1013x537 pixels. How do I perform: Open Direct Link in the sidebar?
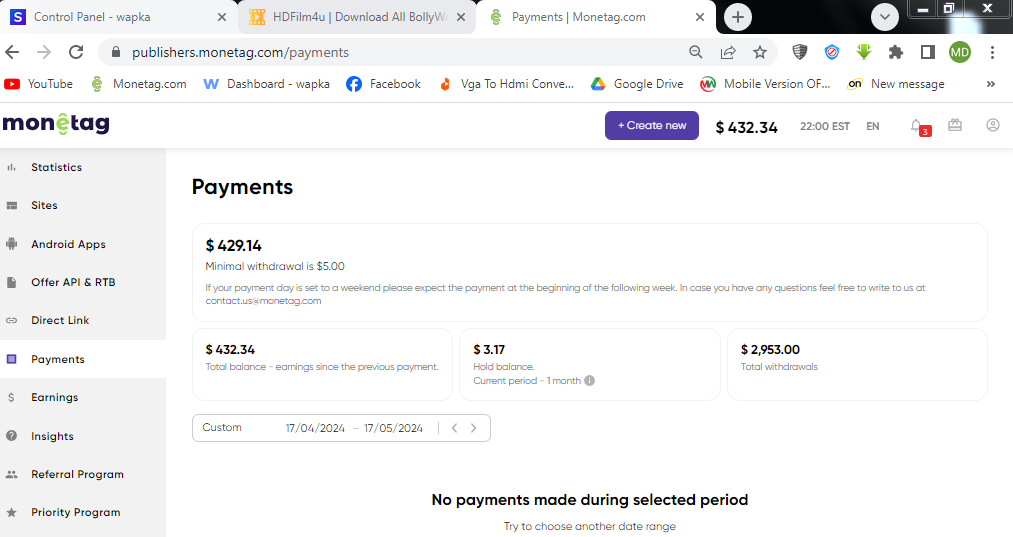83,321
